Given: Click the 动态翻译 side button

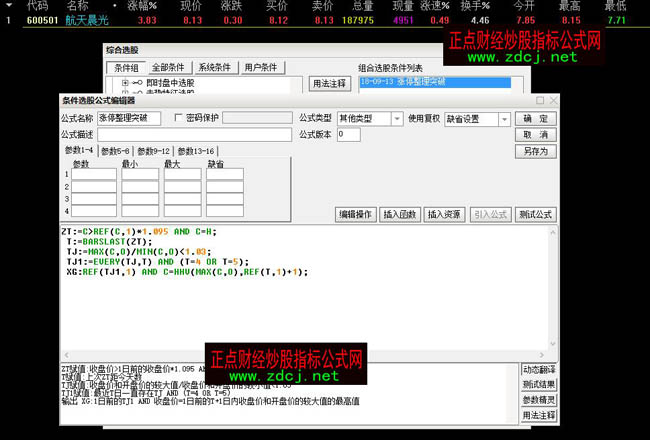Looking at the screenshot, I should (537, 370).
